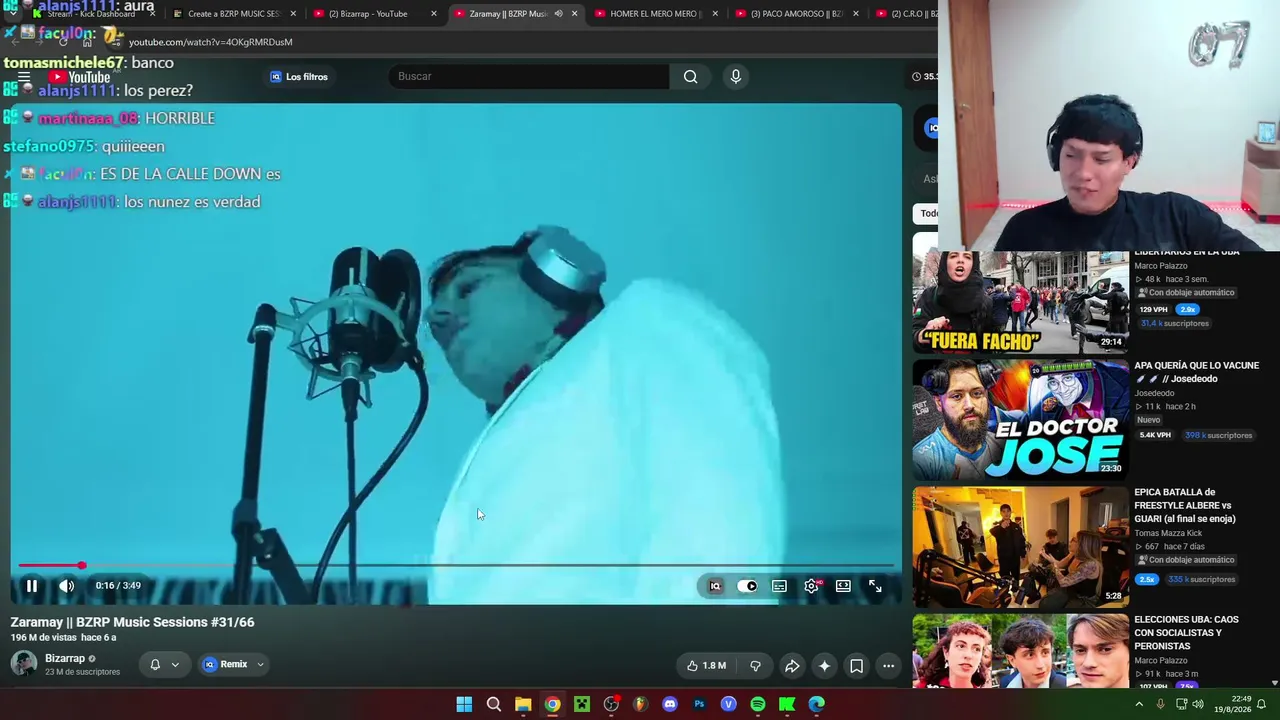Open File Explorer from the taskbar
Screen dimensions: 1280x720
point(523,704)
